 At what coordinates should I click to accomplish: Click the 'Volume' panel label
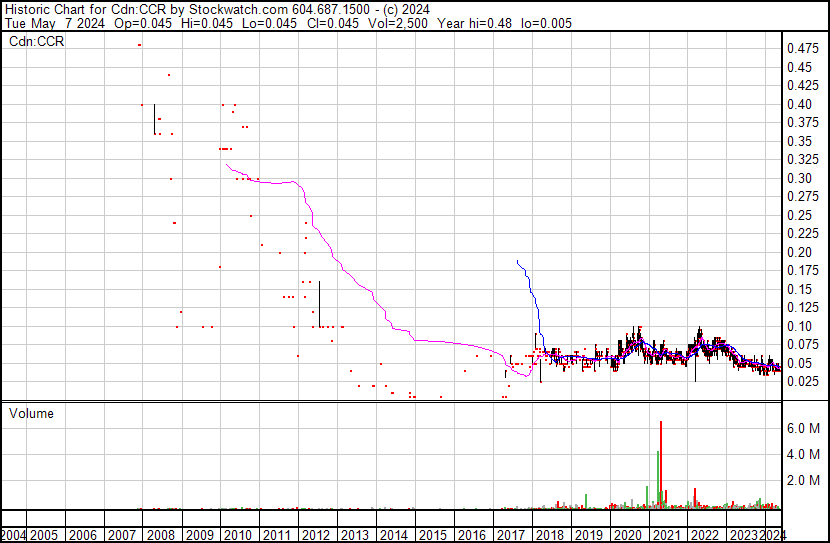[31, 413]
